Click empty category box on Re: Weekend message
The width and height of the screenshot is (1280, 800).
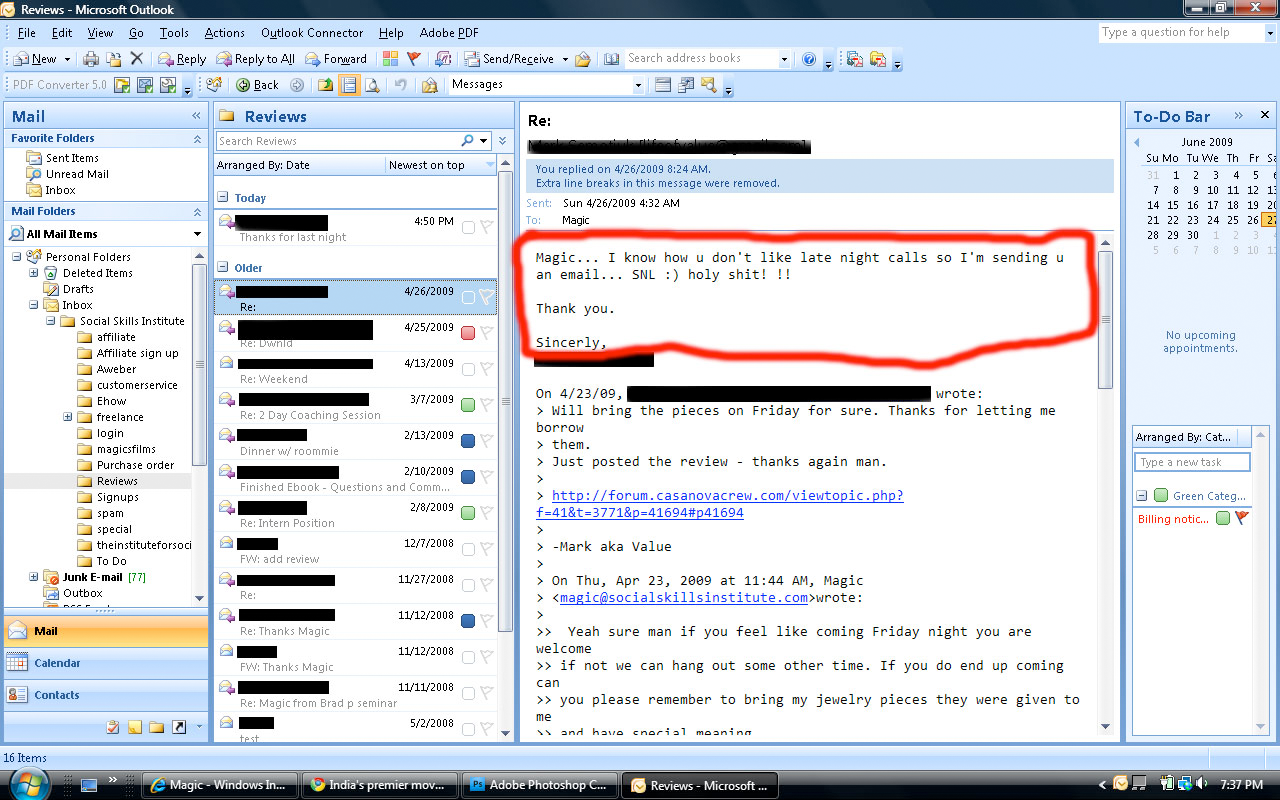click(x=468, y=369)
